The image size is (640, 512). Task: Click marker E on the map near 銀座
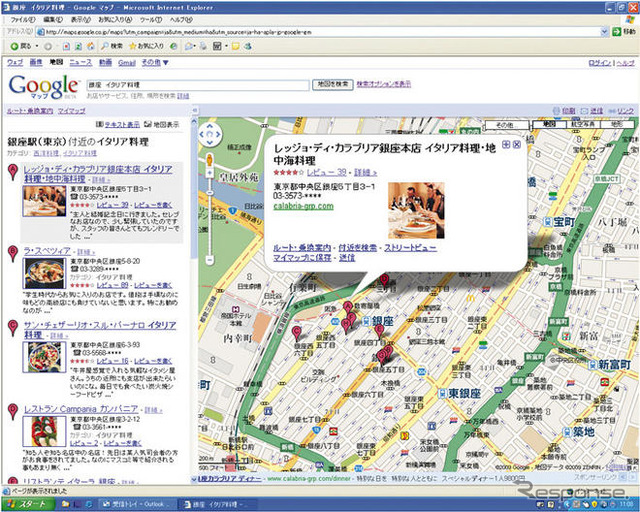pyautogui.click(x=379, y=331)
